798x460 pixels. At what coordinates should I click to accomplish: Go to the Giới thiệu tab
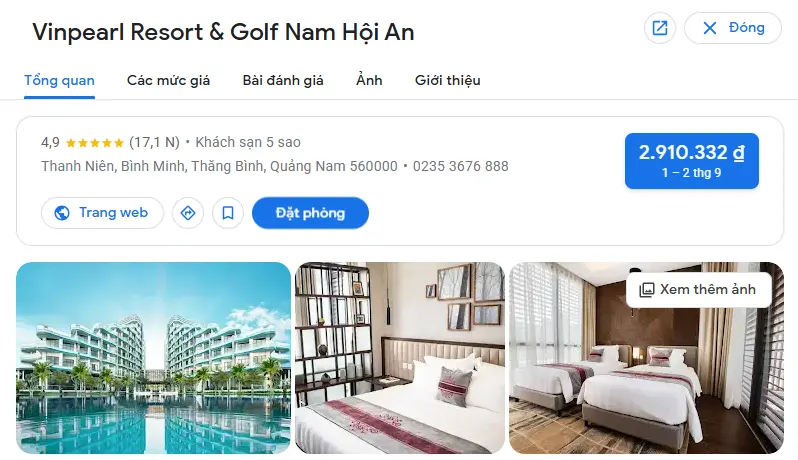click(447, 80)
